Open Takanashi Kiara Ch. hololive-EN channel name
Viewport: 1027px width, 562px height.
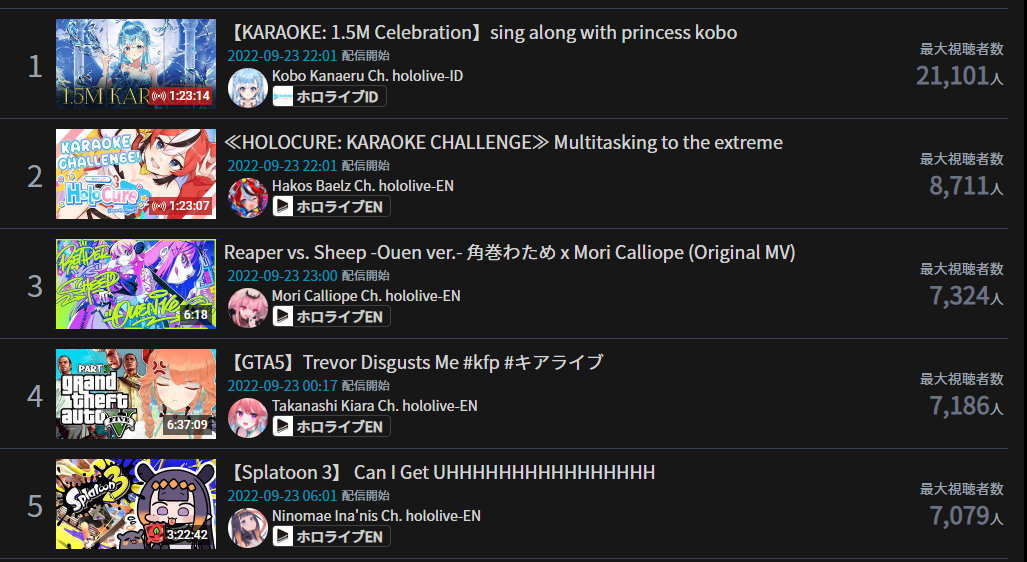point(375,405)
